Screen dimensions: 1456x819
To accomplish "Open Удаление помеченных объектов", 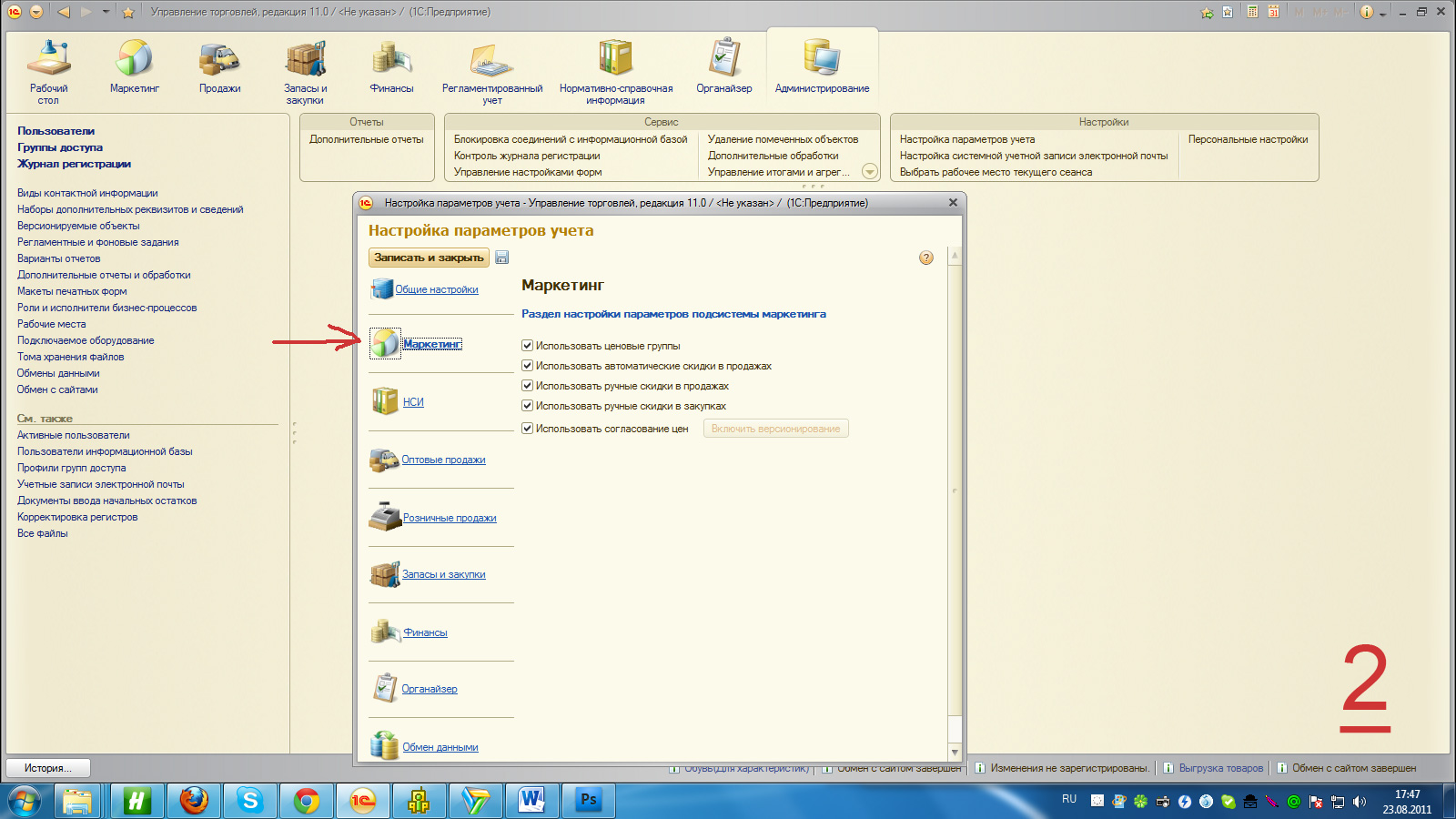I will [783, 139].
